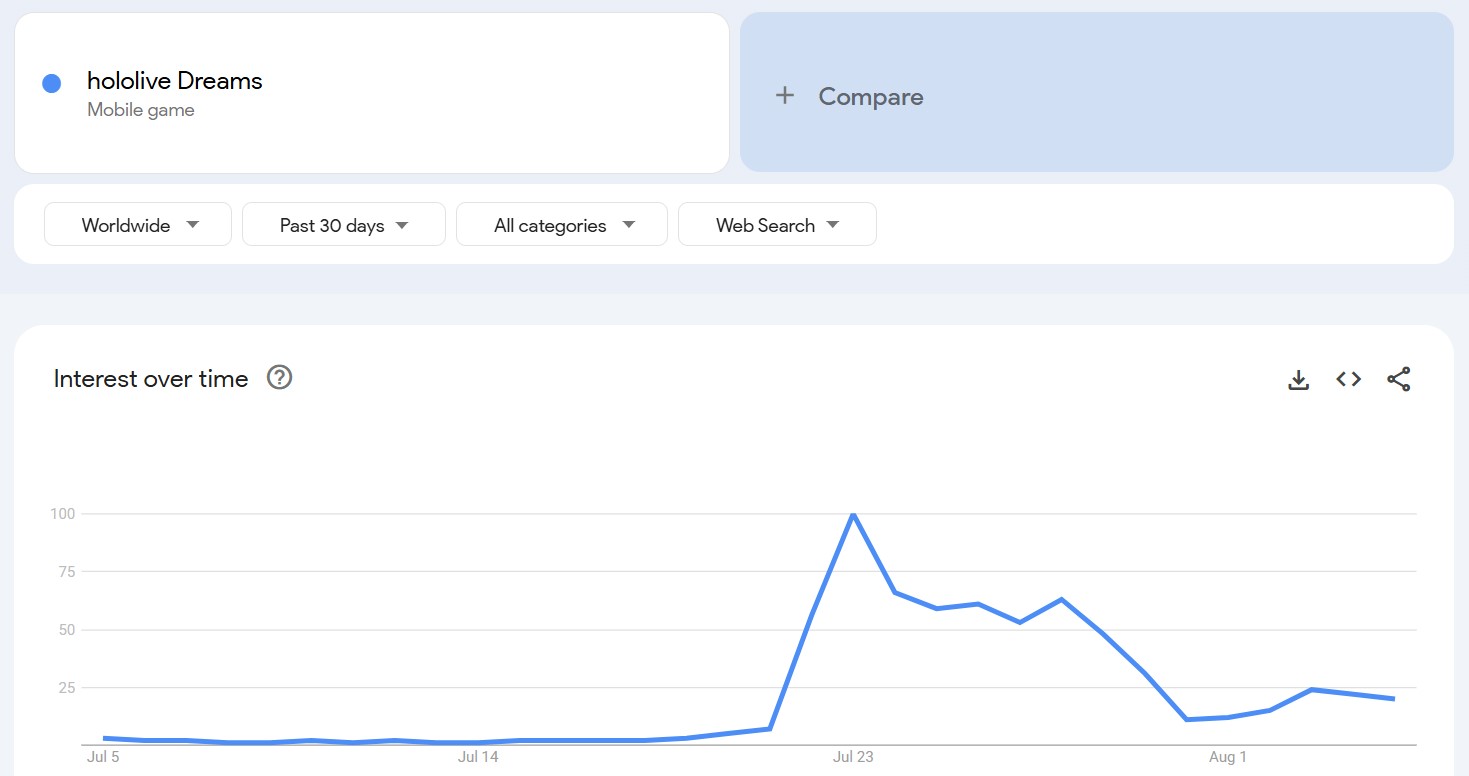Image resolution: width=1469 pixels, height=776 pixels.
Task: Click the 25 value axis label
Action: [67, 688]
